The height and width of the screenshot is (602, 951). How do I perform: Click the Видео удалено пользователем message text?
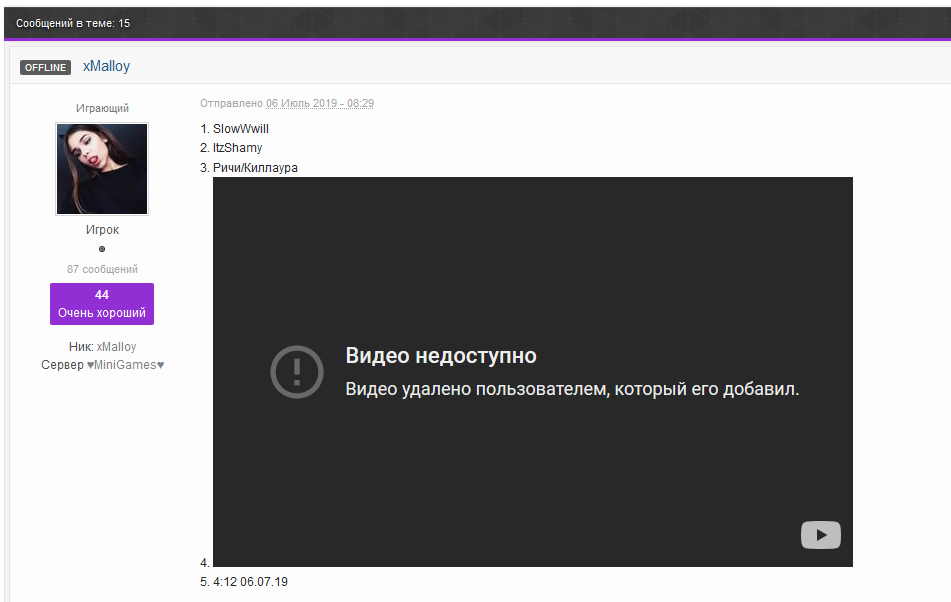pyautogui.click(x=572, y=389)
